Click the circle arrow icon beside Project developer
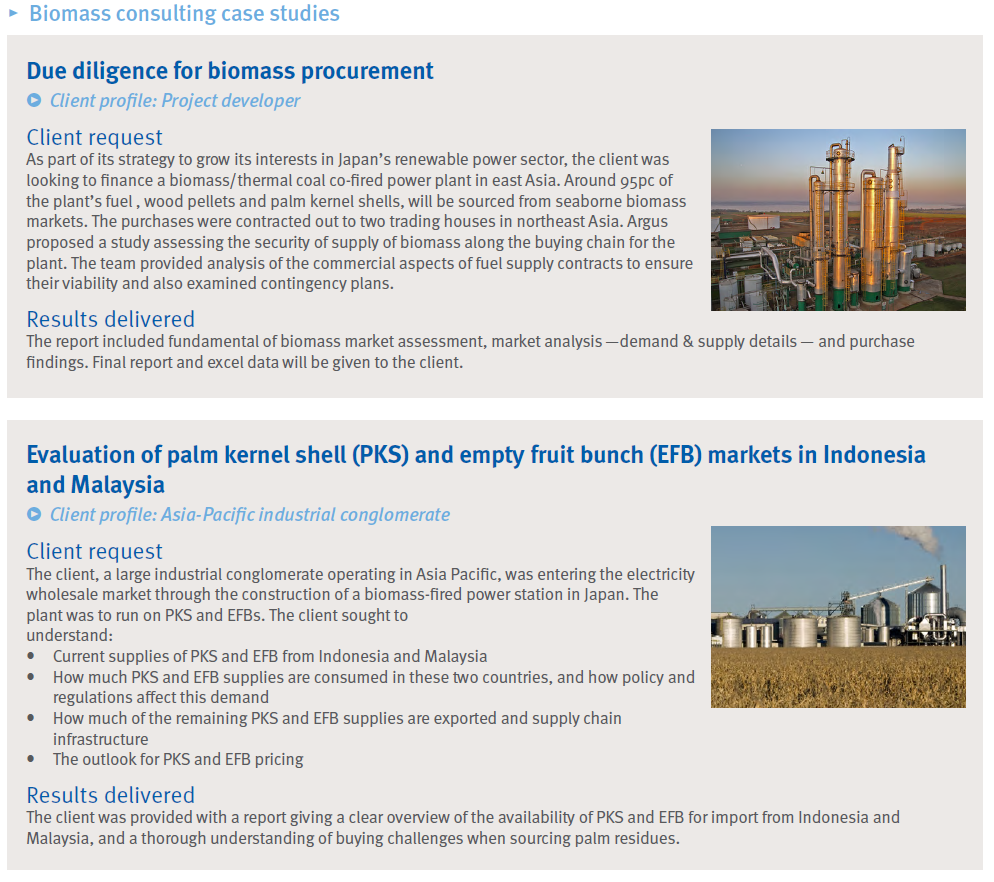Image resolution: width=994 pixels, height=882 pixels. point(35,100)
